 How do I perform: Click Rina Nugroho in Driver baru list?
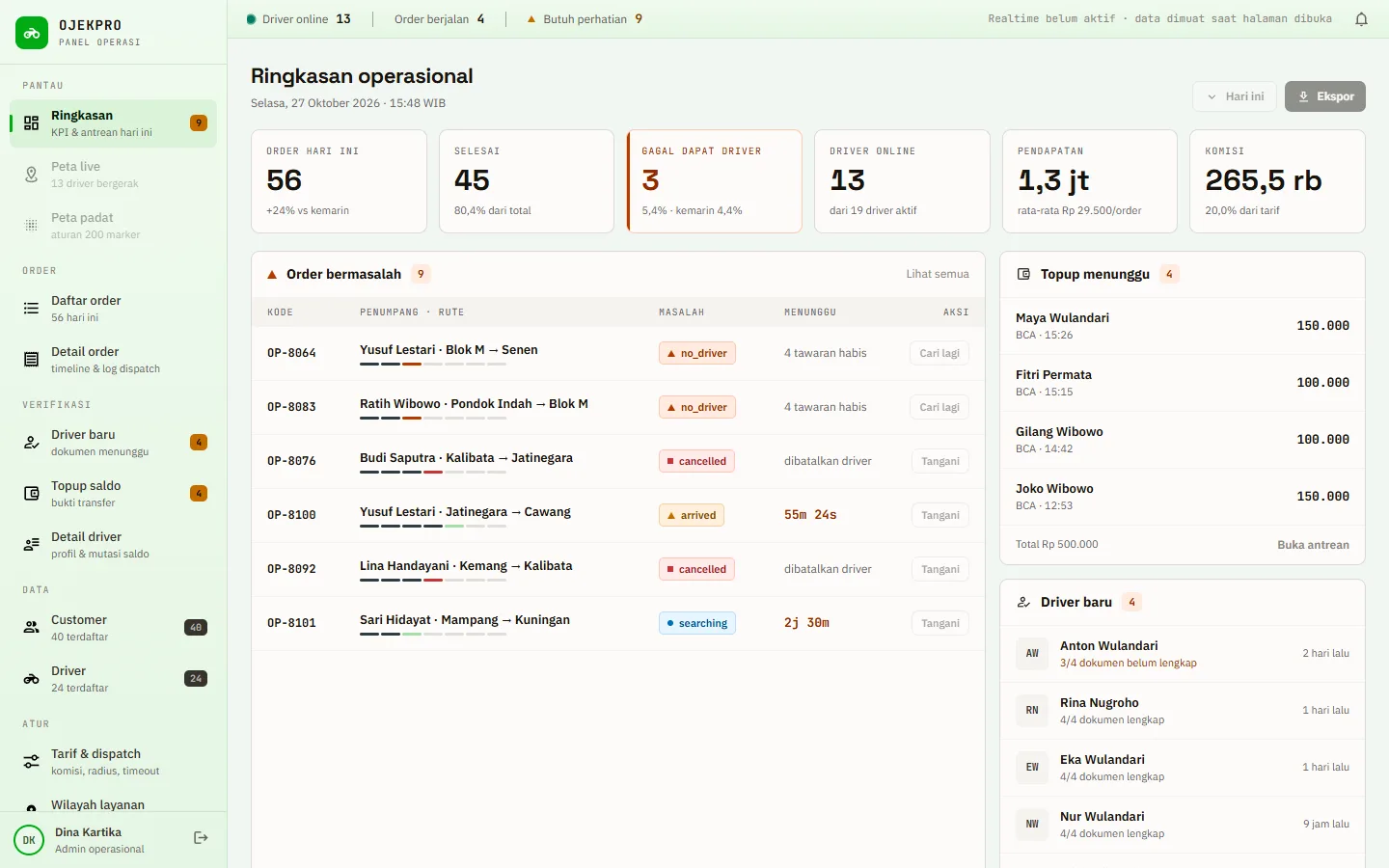[x=1183, y=711]
